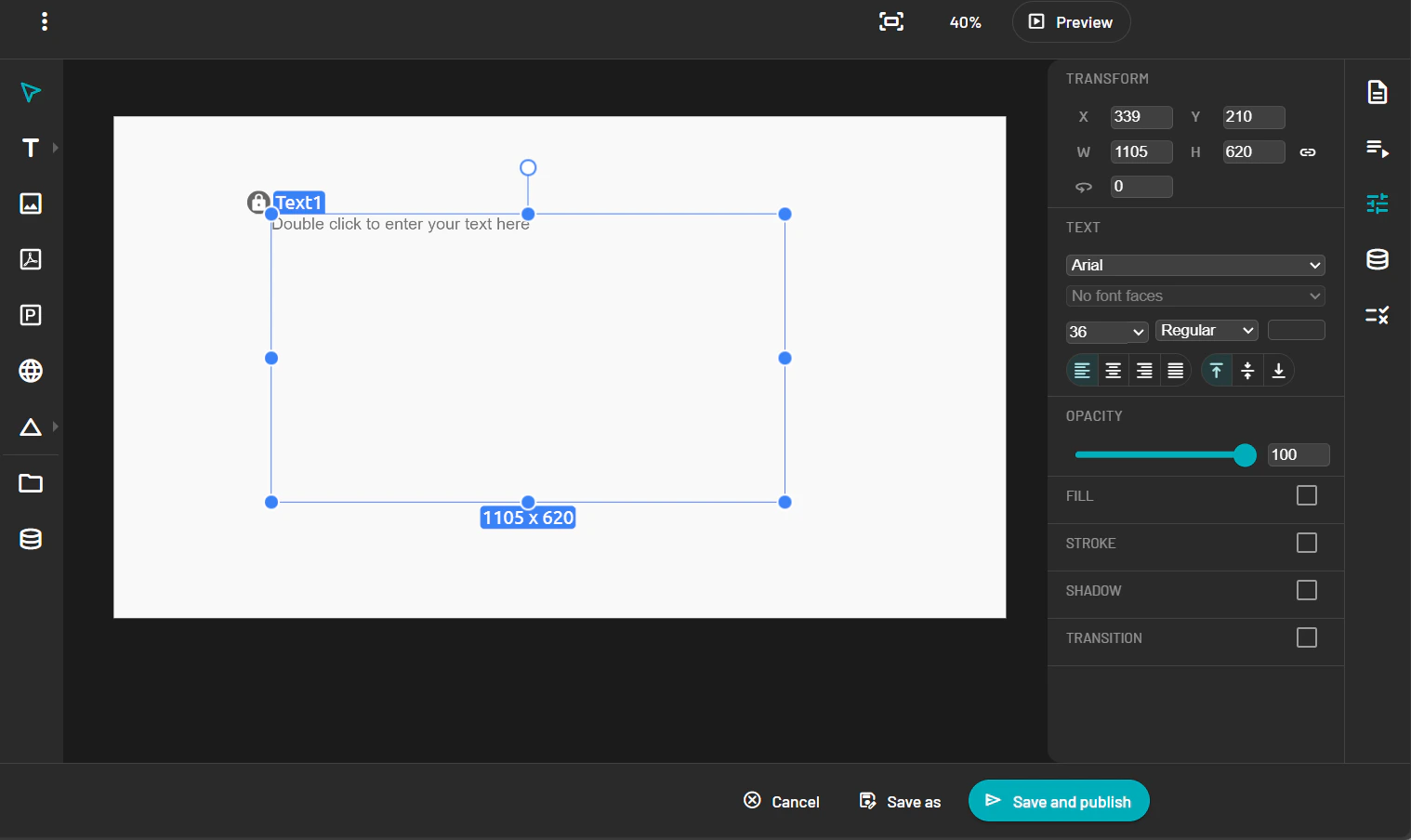Click the opacity slider handle

click(x=1245, y=454)
